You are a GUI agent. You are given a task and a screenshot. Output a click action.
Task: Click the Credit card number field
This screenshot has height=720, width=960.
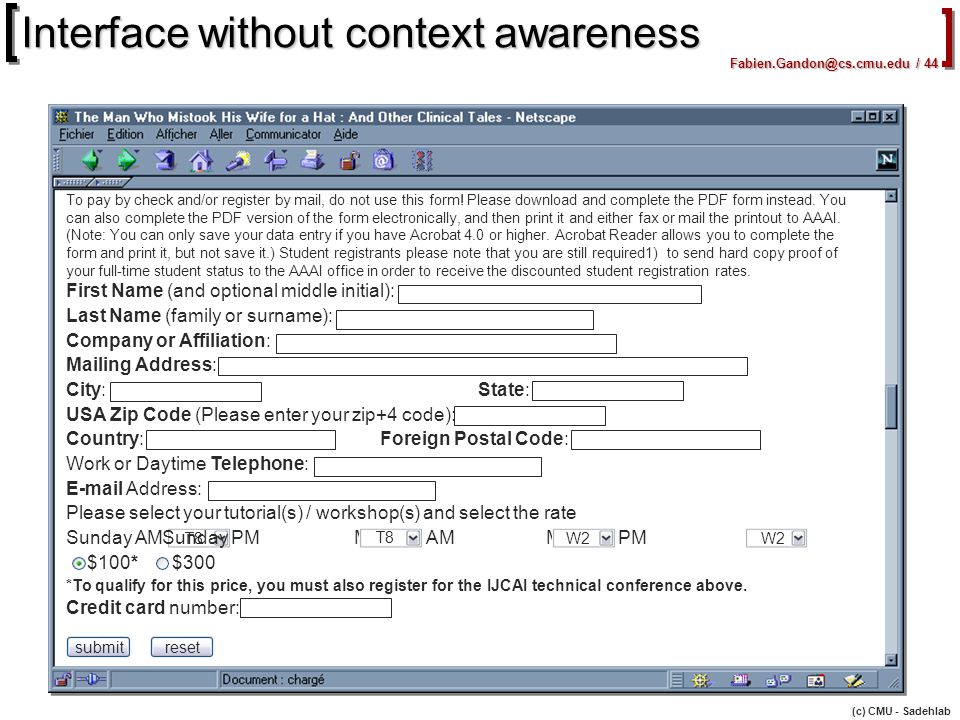click(x=316, y=608)
